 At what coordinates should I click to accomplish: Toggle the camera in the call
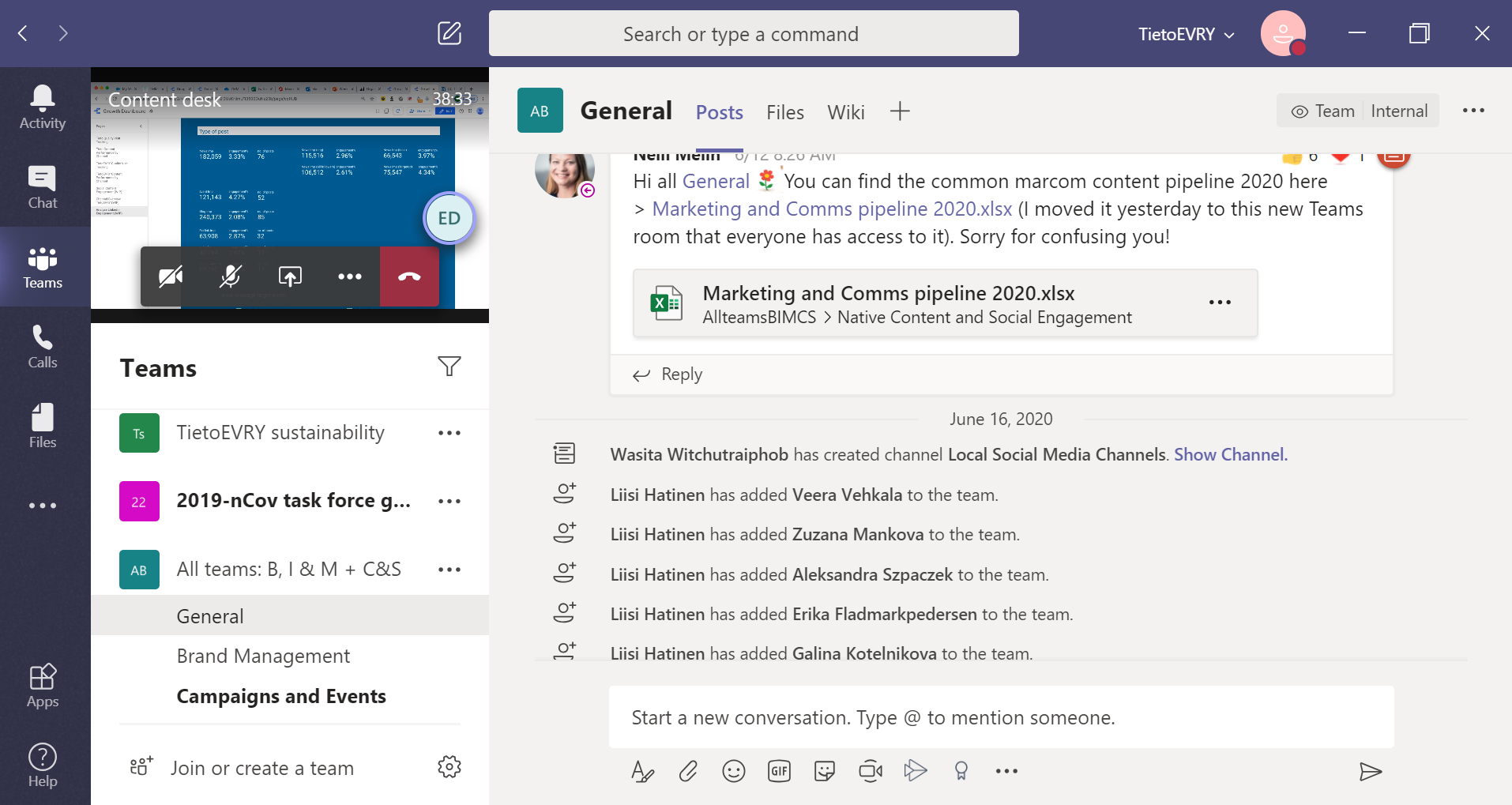171,276
